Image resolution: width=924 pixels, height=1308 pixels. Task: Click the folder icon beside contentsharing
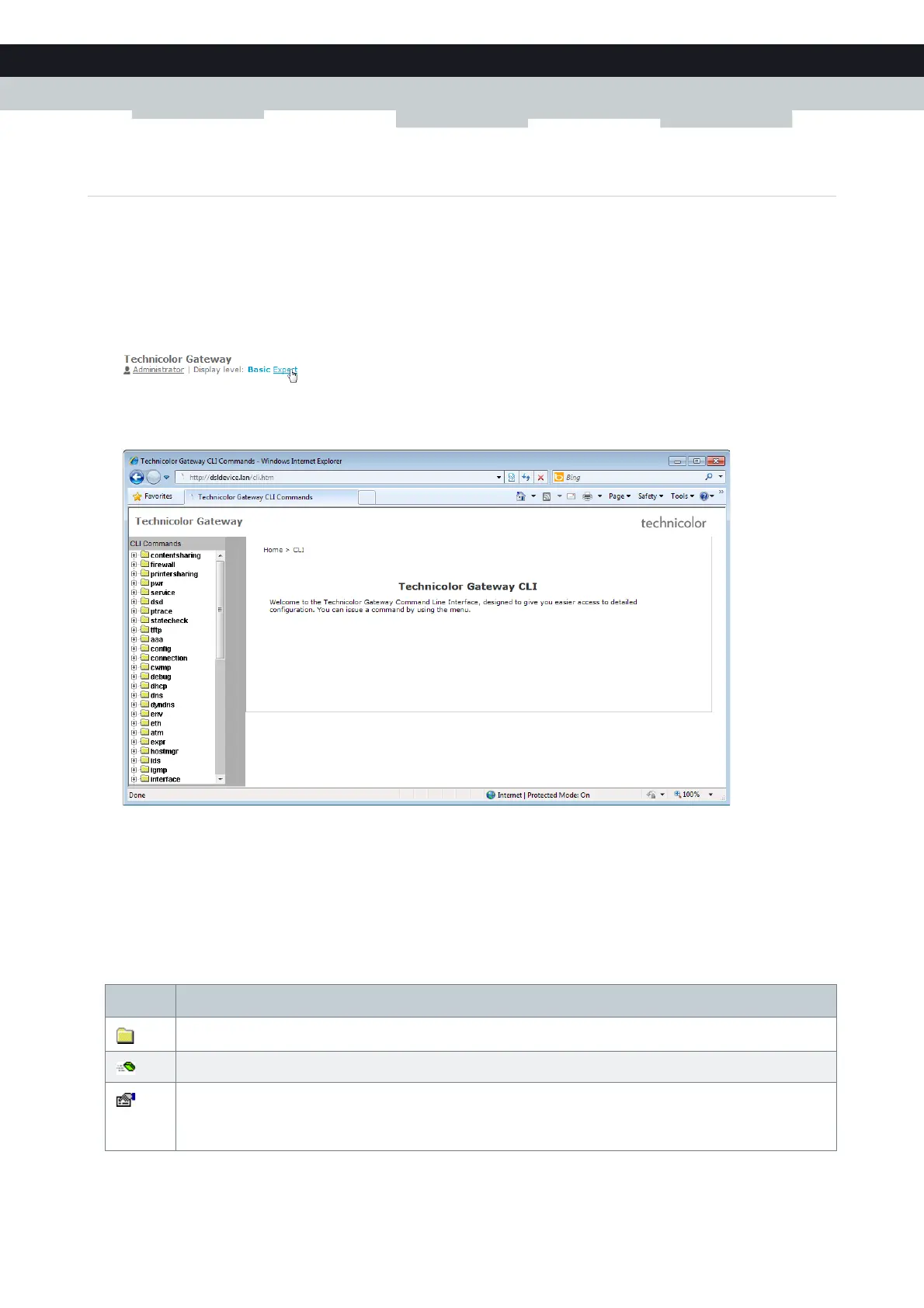coord(144,555)
